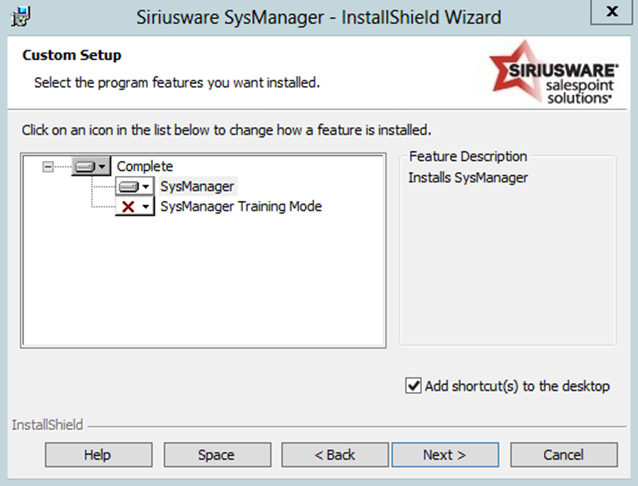Select the SysManager label in the feature list
The width and height of the screenshot is (638, 486).
197,187
